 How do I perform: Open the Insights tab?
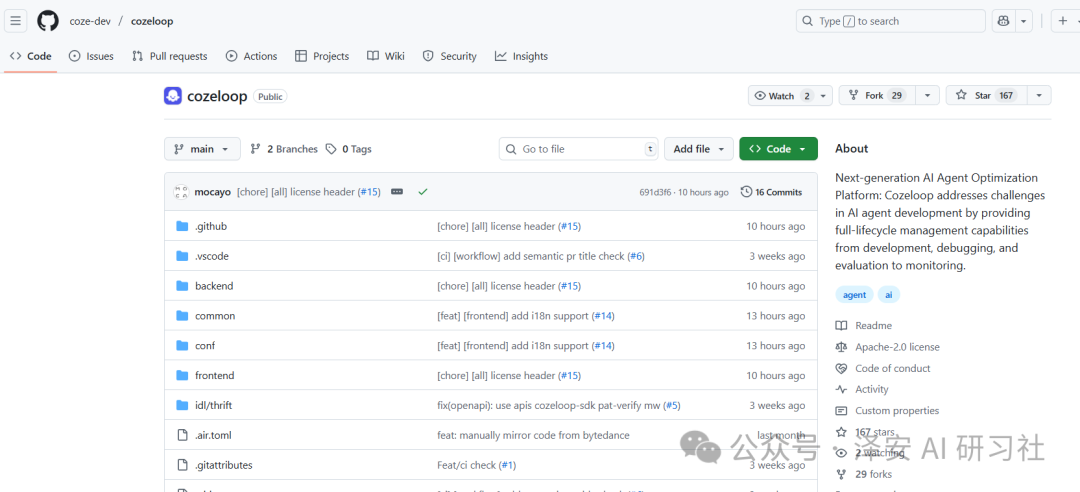(x=521, y=57)
